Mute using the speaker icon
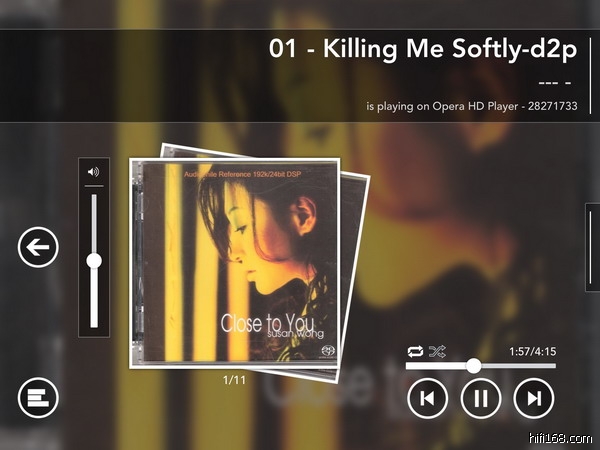This screenshot has height=450, width=600. click(x=93, y=172)
